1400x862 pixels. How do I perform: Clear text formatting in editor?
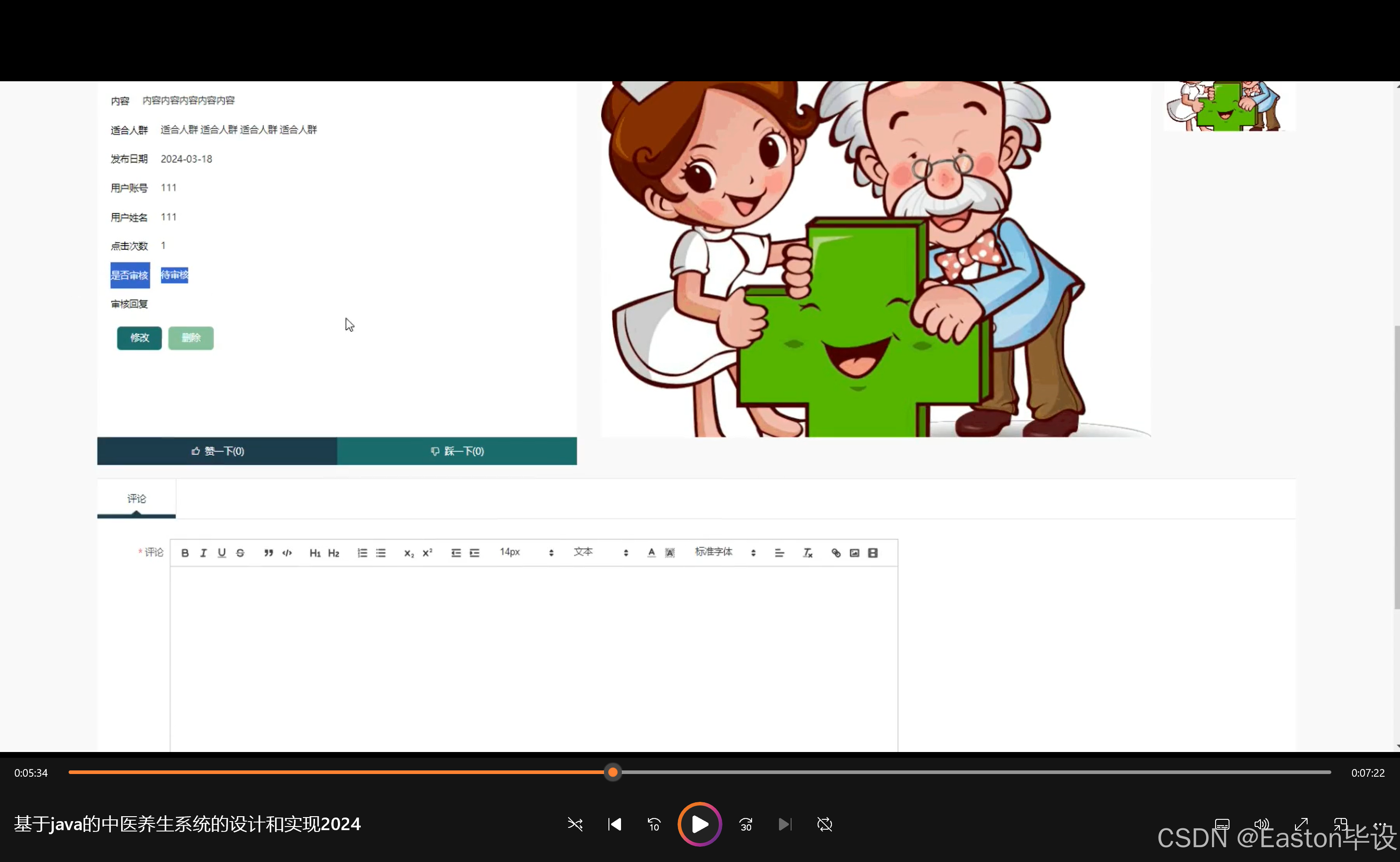click(807, 553)
